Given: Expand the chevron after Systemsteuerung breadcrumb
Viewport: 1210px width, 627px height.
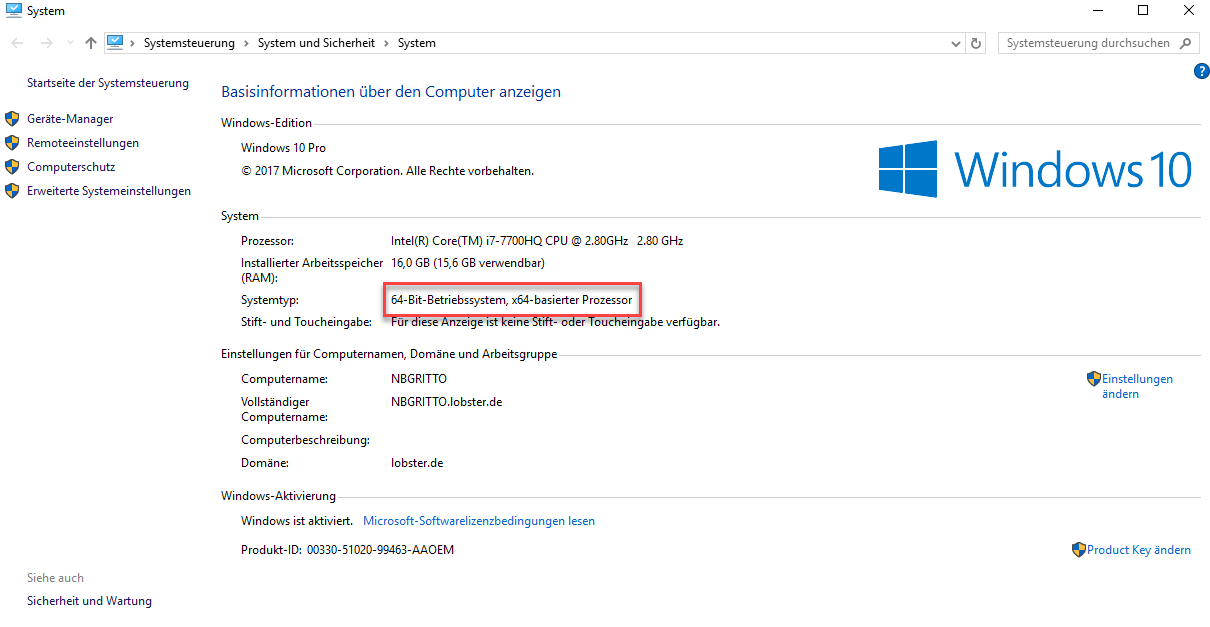Looking at the screenshot, I should coord(246,43).
